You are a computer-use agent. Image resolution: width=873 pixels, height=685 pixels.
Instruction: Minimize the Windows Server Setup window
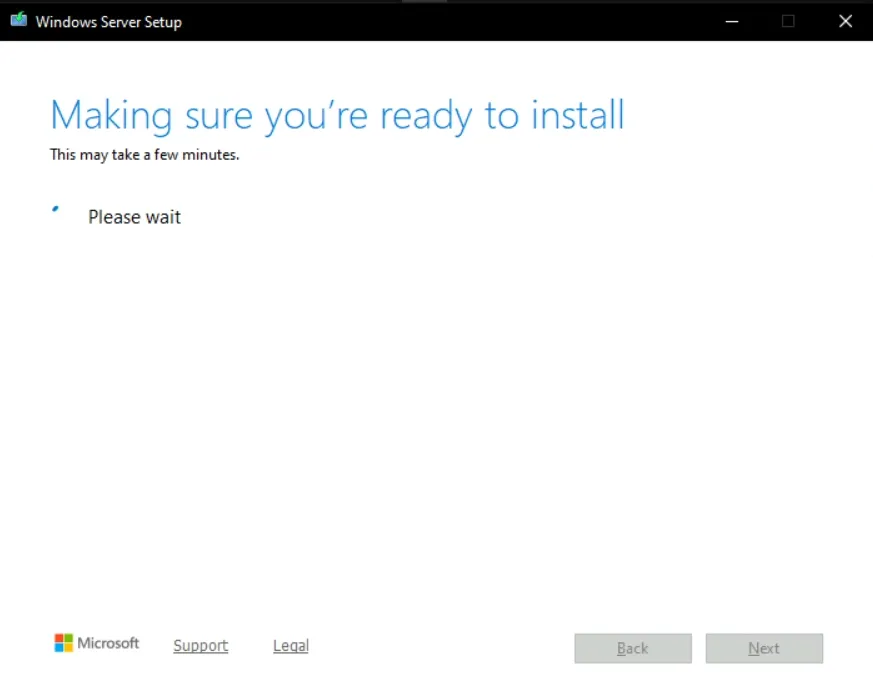732,21
